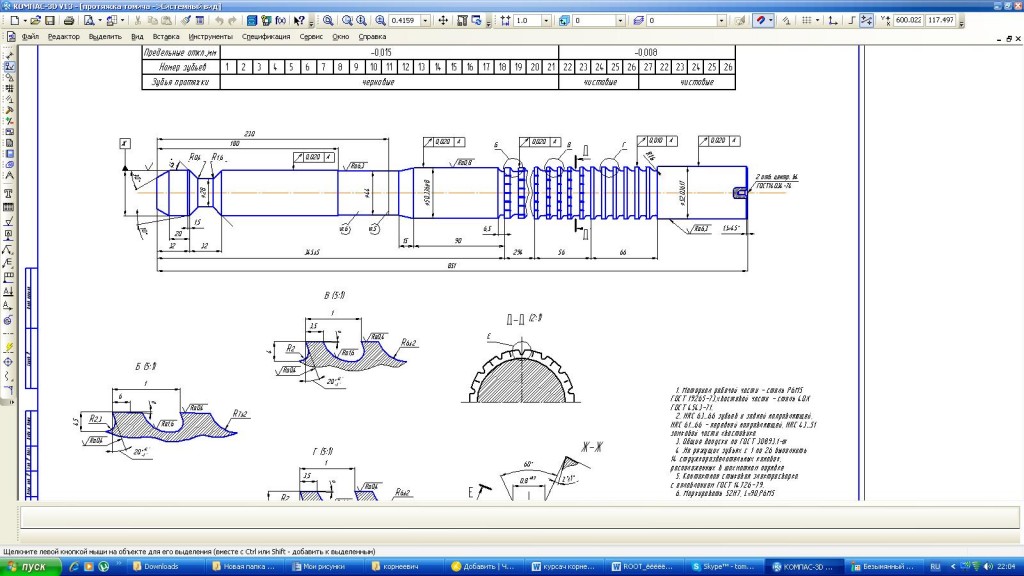Click the Cut scissors icon
The image size is (1024, 576).
tap(138, 21)
